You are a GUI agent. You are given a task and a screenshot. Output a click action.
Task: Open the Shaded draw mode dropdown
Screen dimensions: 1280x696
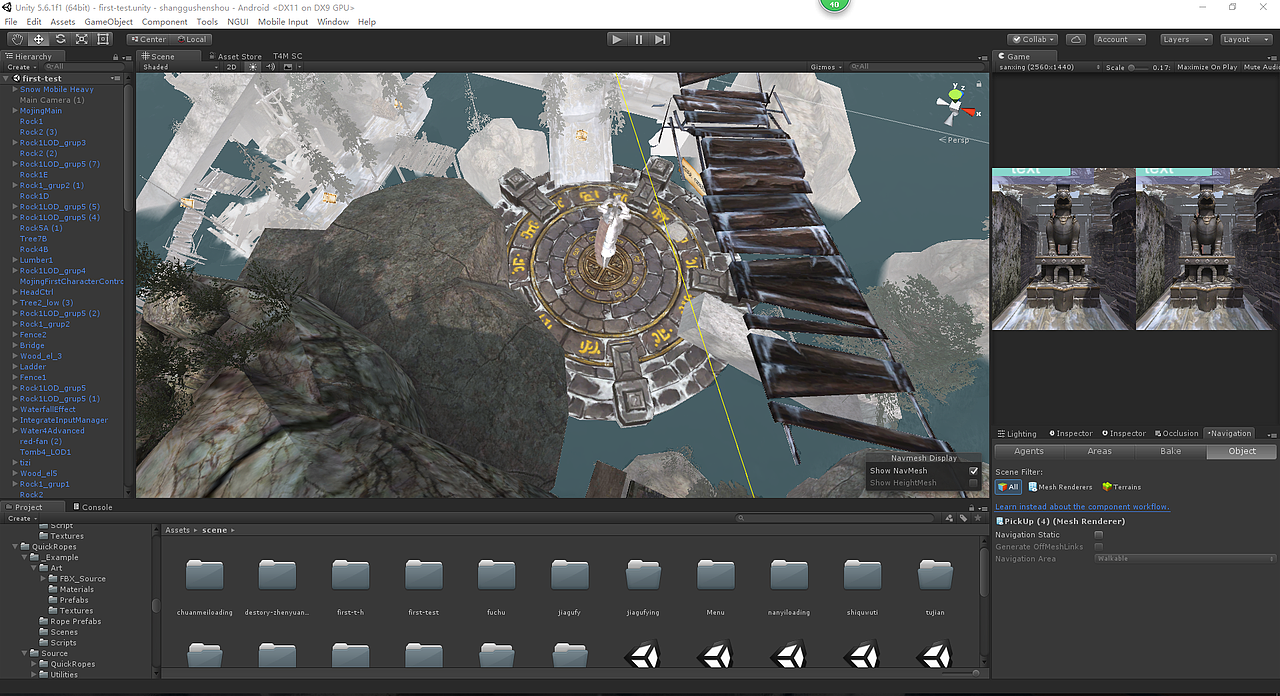click(179, 67)
